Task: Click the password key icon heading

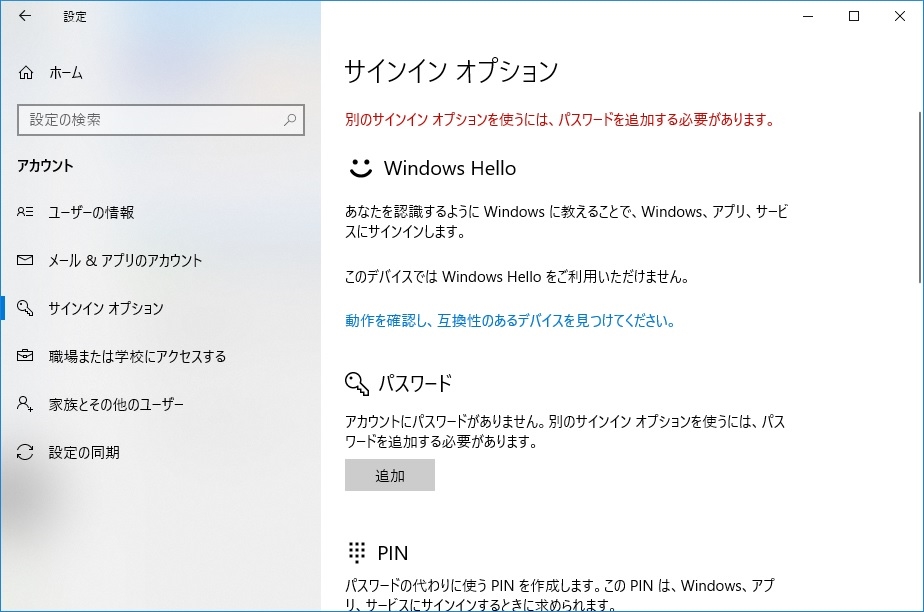Action: click(357, 383)
